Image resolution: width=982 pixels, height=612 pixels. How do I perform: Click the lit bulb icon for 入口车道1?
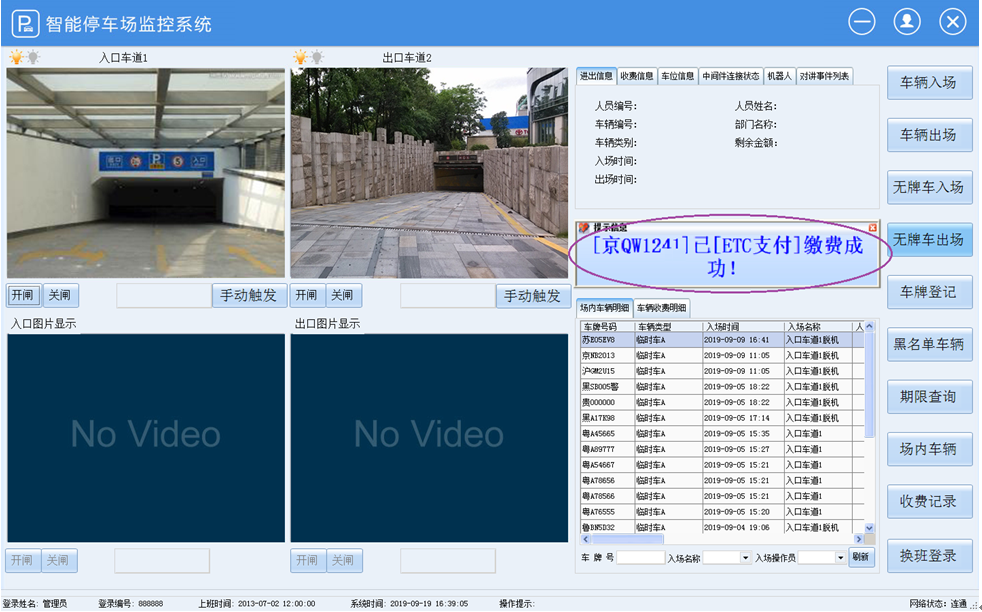pyautogui.click(x=16, y=58)
